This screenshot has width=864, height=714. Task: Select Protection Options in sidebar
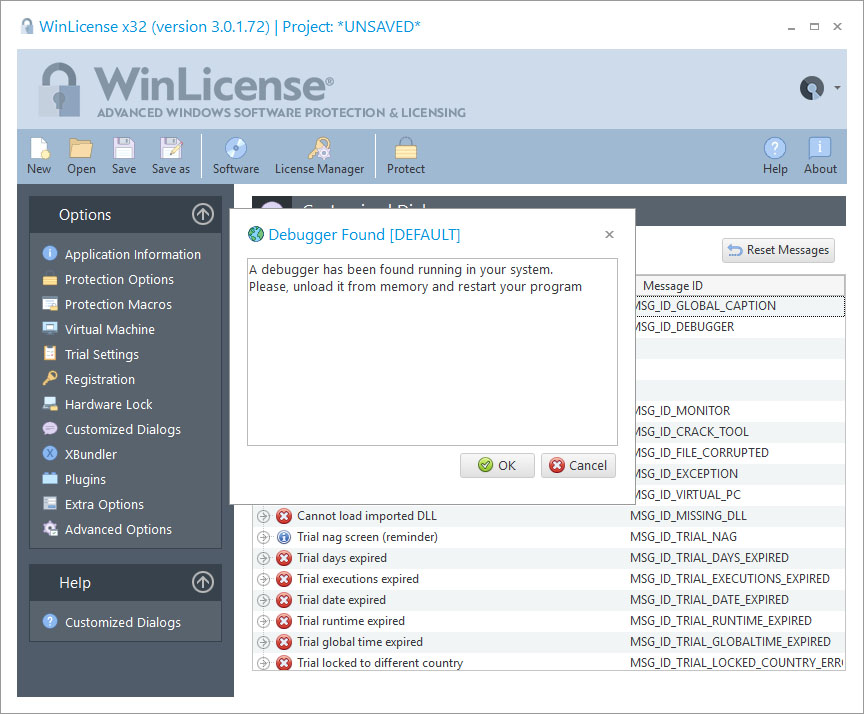click(x=119, y=279)
